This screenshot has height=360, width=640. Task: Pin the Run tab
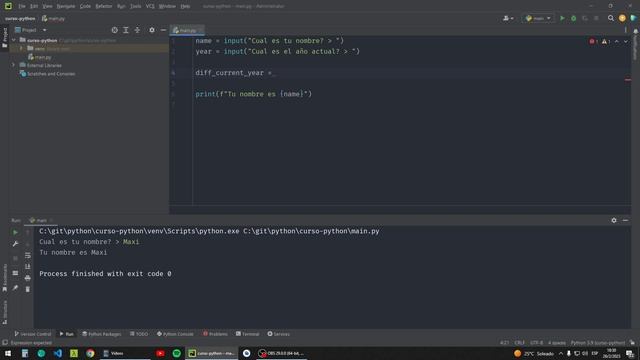point(15,288)
